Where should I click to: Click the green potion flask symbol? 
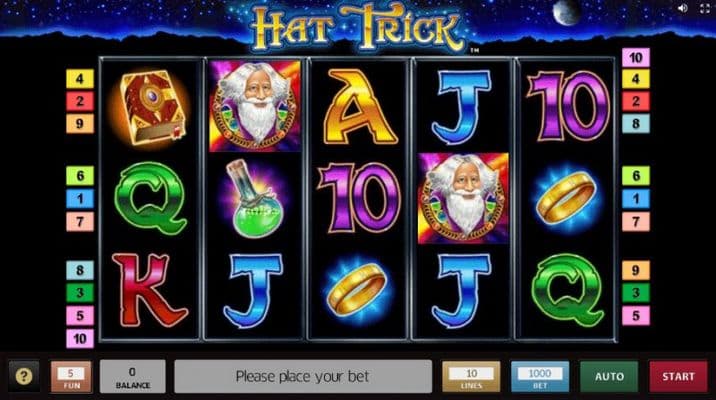(255, 199)
